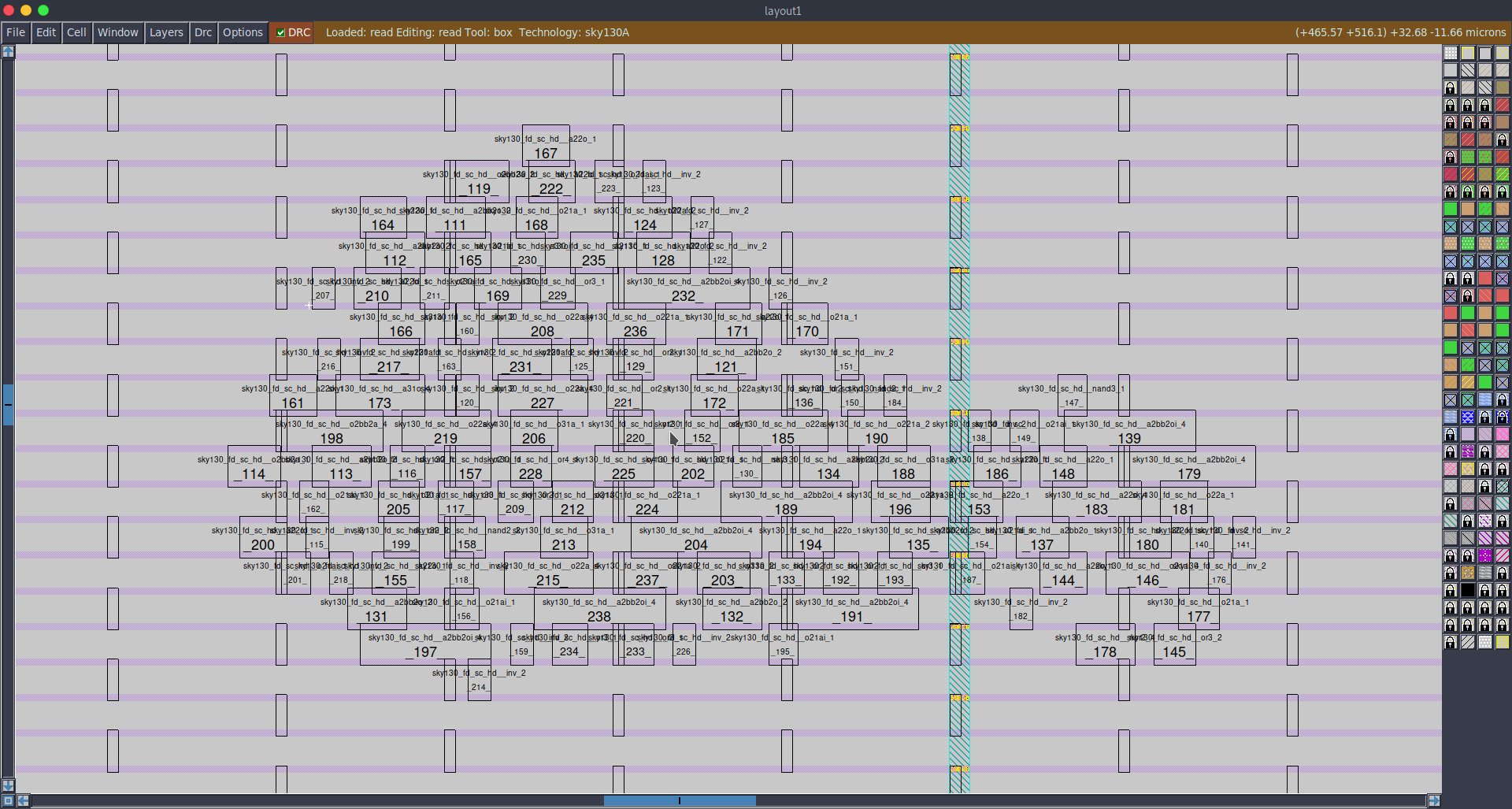Uncheck the DRC checkbox
This screenshot has height=809, width=1512.
(280, 32)
